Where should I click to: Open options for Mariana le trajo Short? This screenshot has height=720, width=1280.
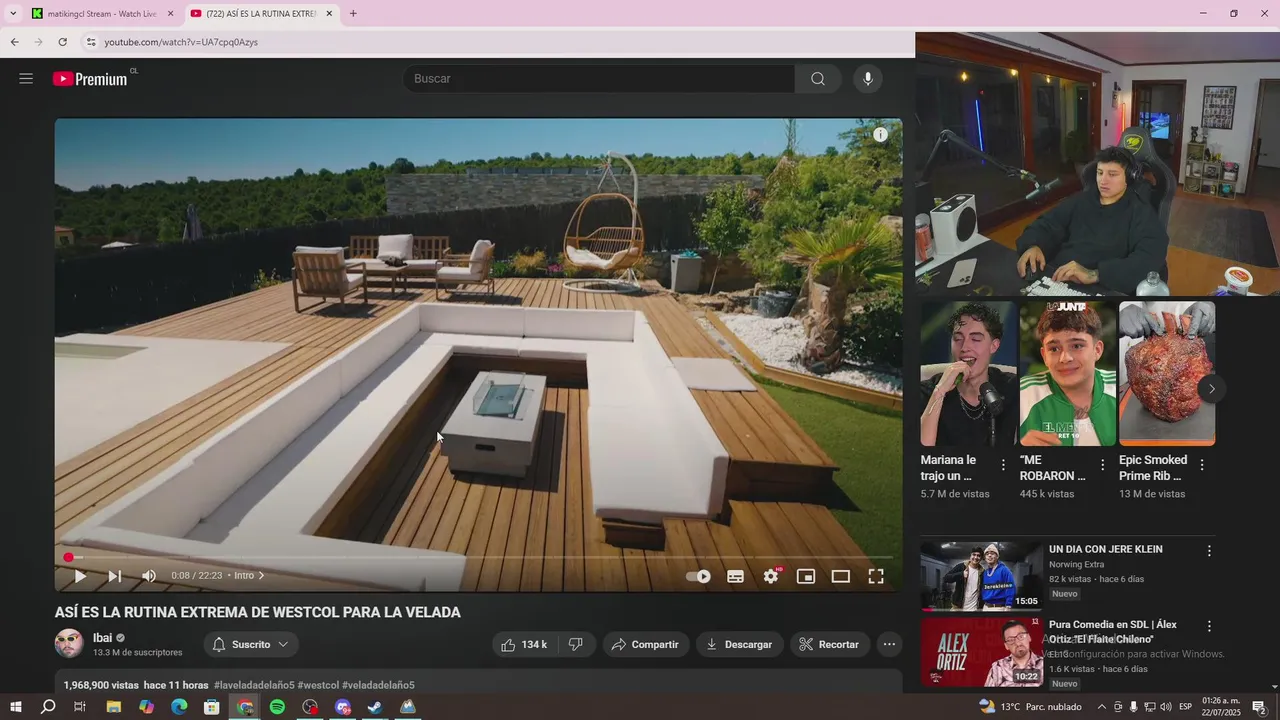tap(1003, 465)
